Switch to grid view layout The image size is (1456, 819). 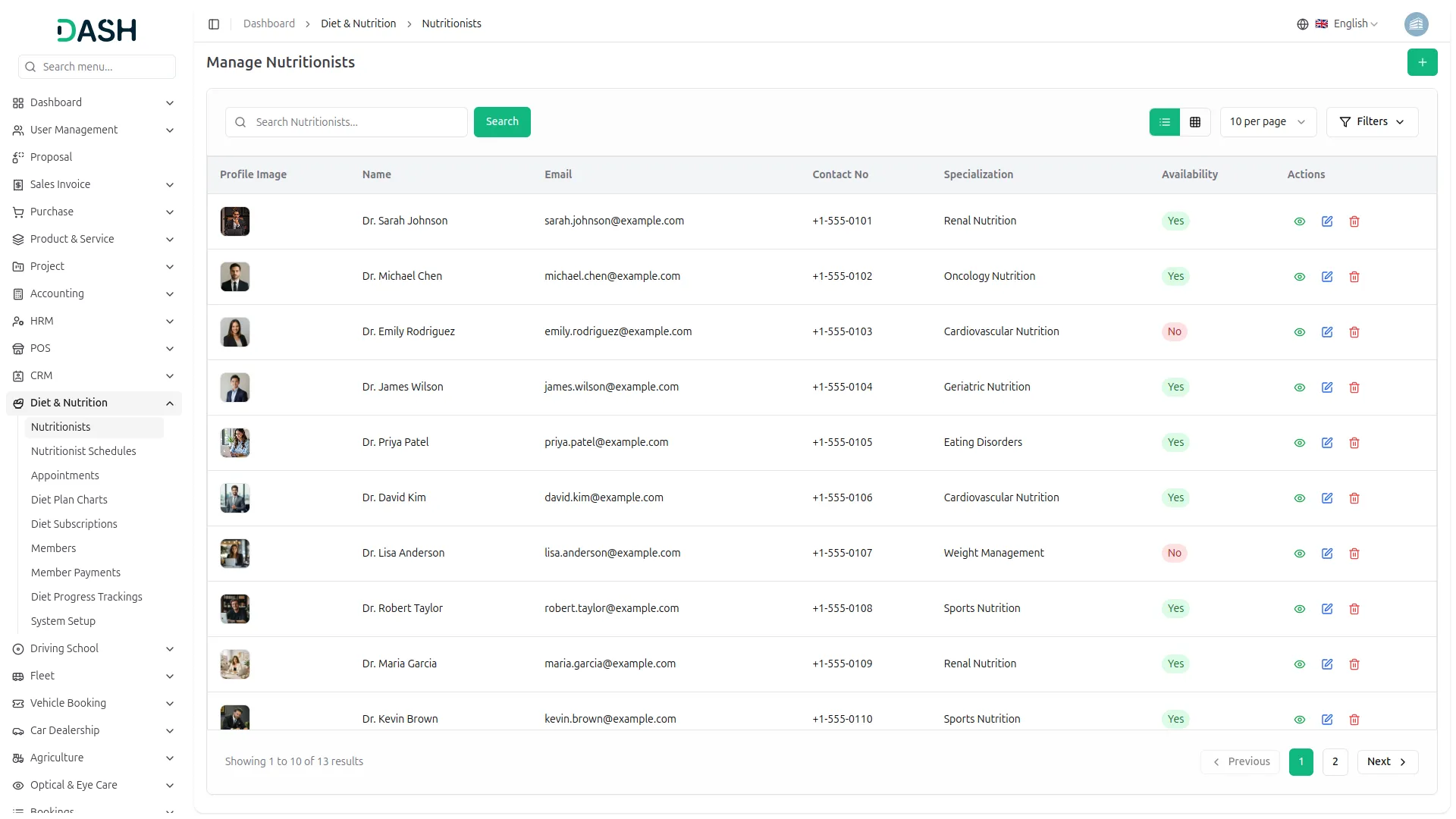coord(1195,122)
